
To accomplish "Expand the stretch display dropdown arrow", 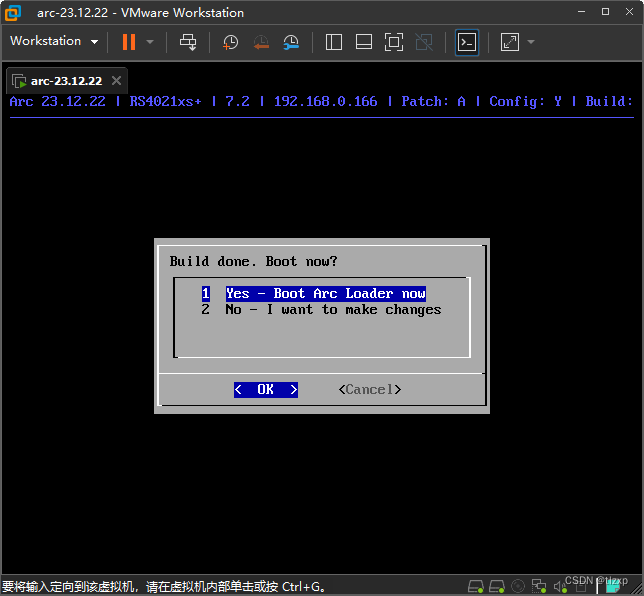I will (x=531, y=42).
